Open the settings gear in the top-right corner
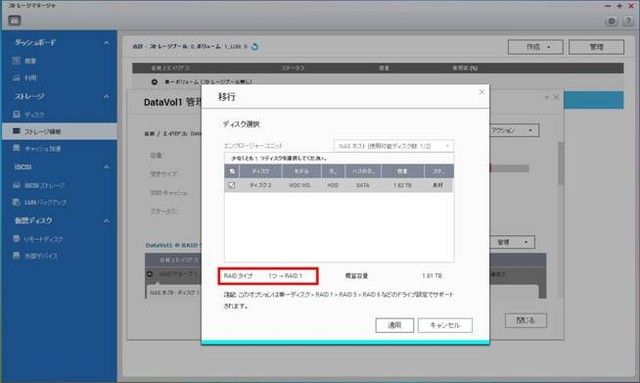Viewport: 640px width, 383px height. coord(611,21)
